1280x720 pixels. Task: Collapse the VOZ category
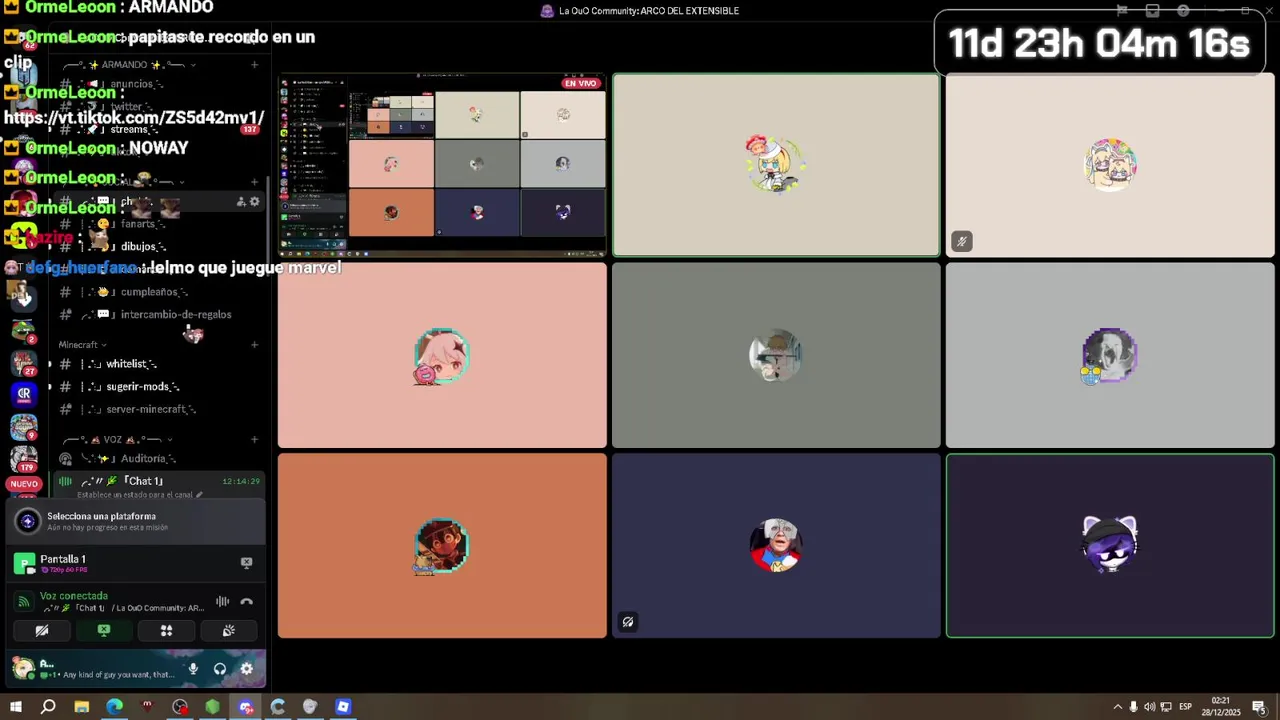[x=118, y=439]
